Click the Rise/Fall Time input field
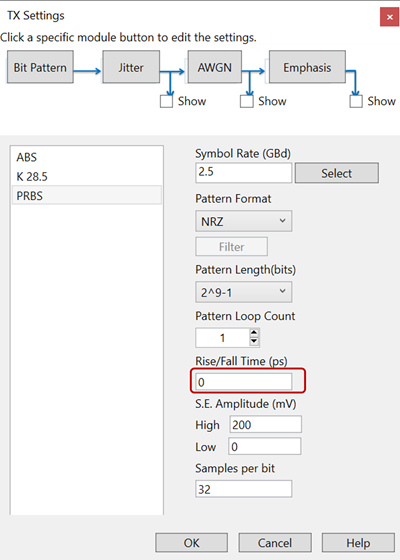400x560 pixels. [244, 382]
